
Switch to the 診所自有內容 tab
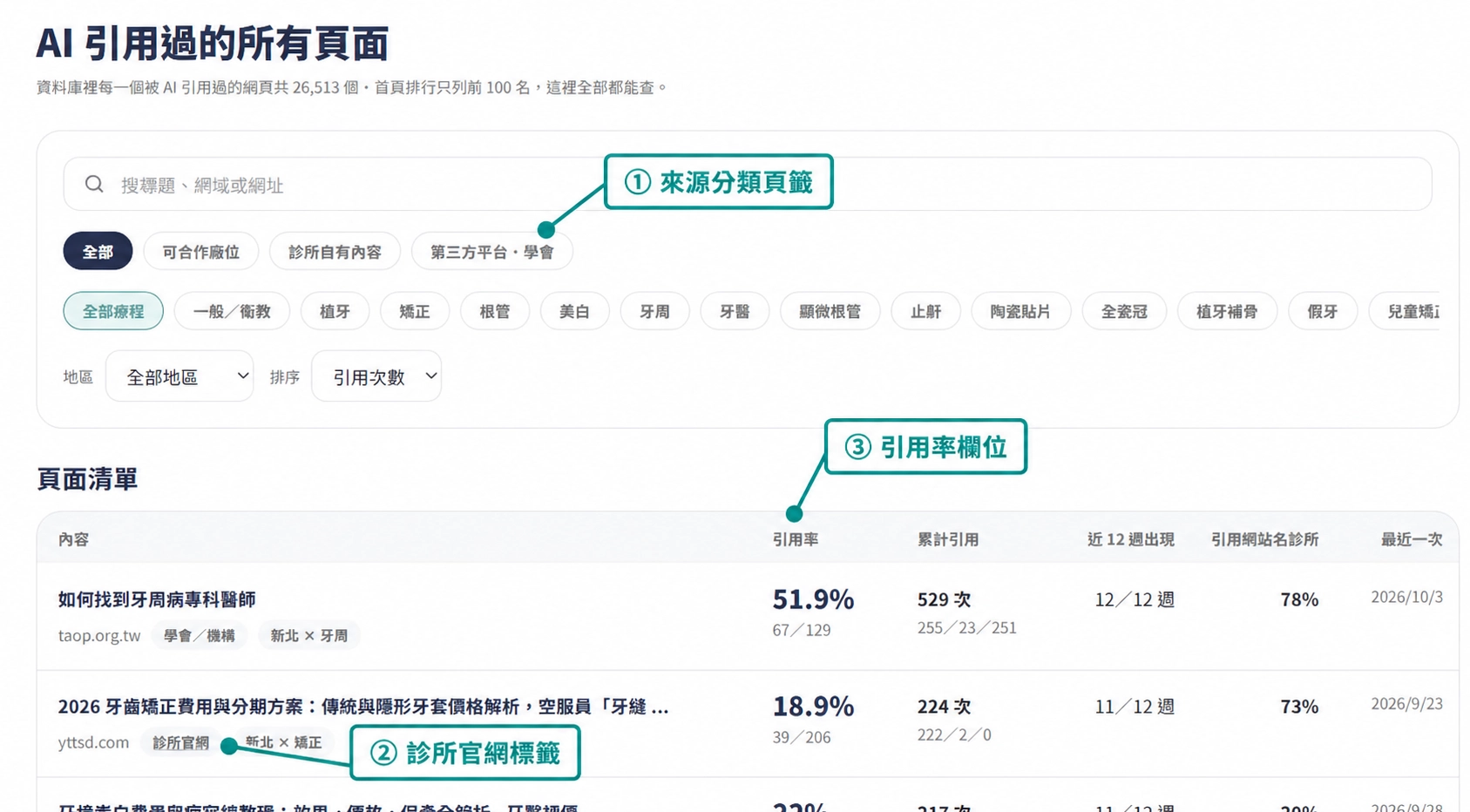335,252
